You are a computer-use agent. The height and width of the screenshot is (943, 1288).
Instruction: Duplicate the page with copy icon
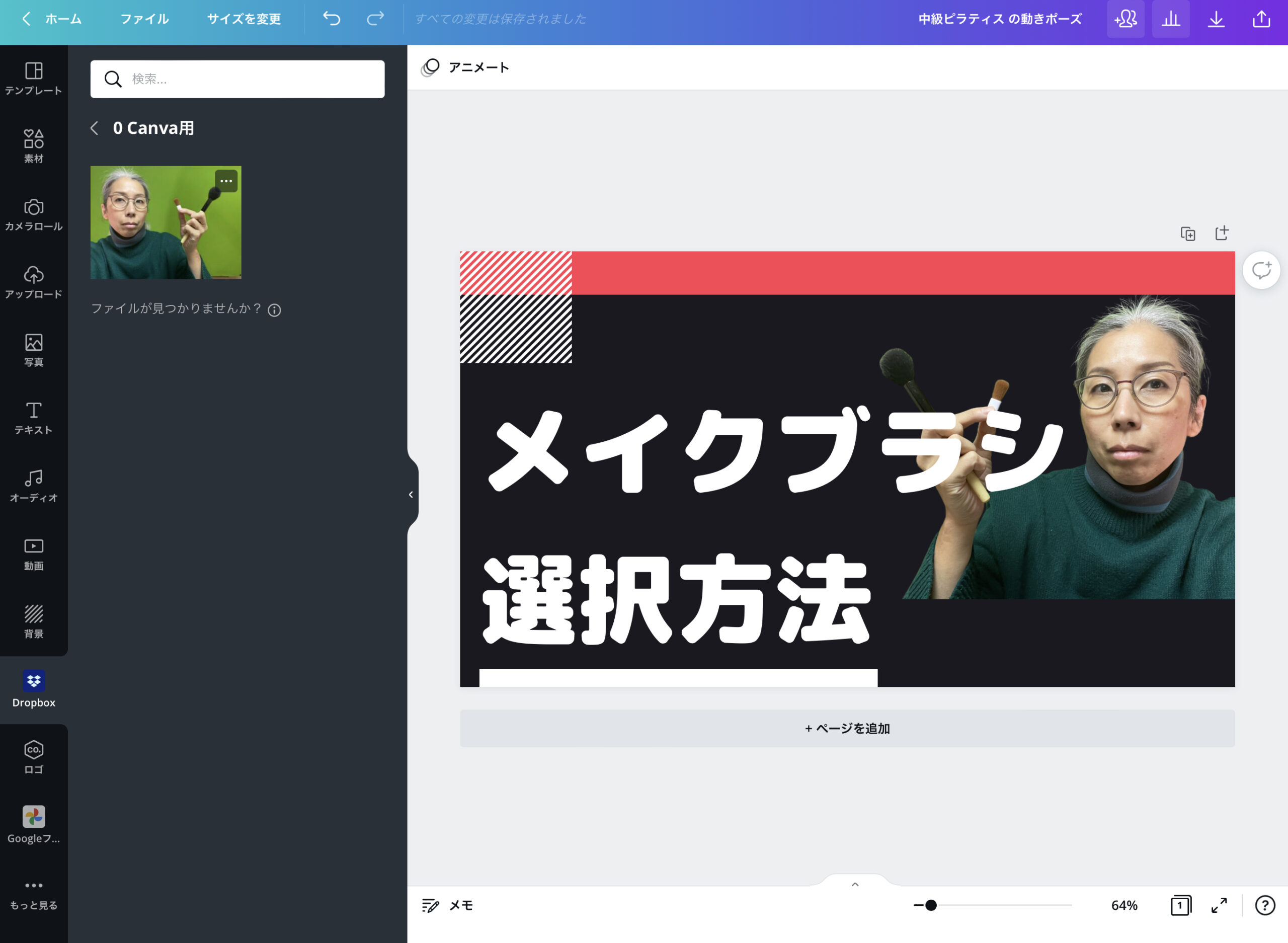click(1187, 233)
